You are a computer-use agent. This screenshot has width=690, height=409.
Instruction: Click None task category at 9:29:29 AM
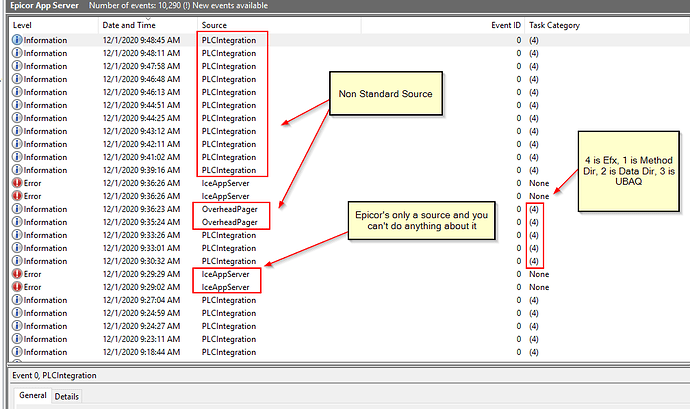(x=539, y=274)
